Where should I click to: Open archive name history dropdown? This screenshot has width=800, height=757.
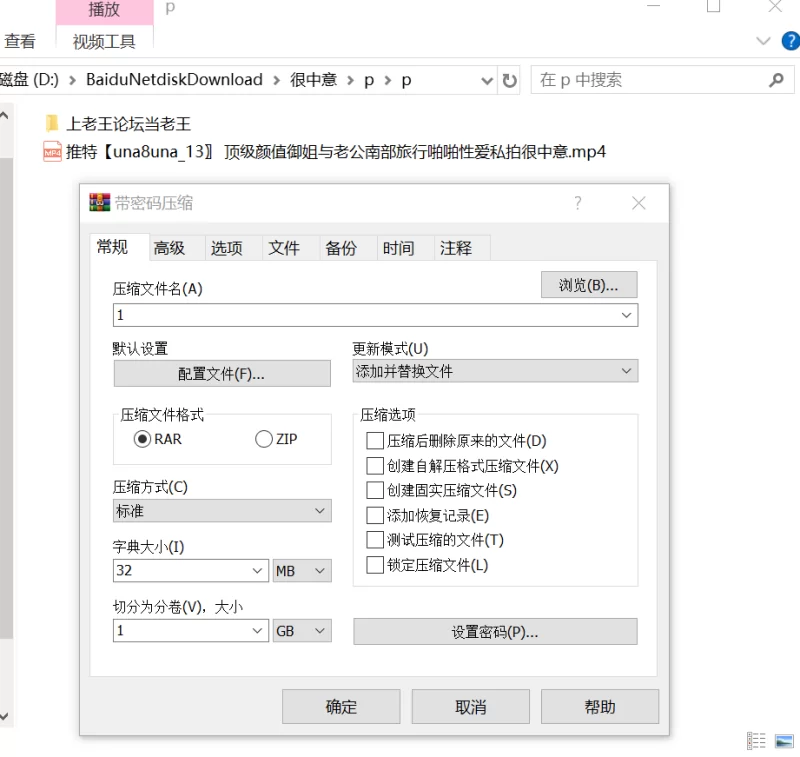click(x=627, y=315)
